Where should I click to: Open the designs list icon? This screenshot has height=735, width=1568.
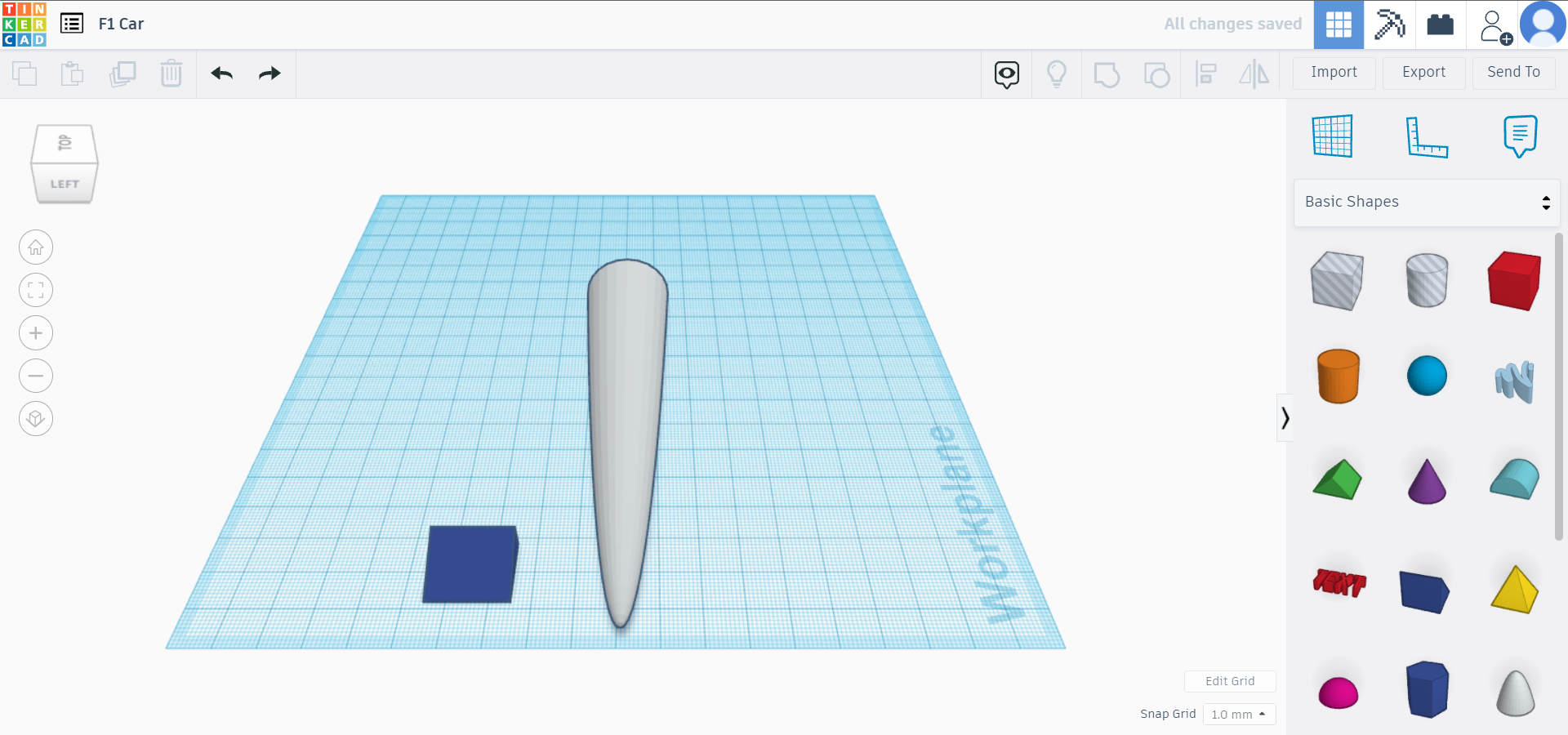click(72, 24)
